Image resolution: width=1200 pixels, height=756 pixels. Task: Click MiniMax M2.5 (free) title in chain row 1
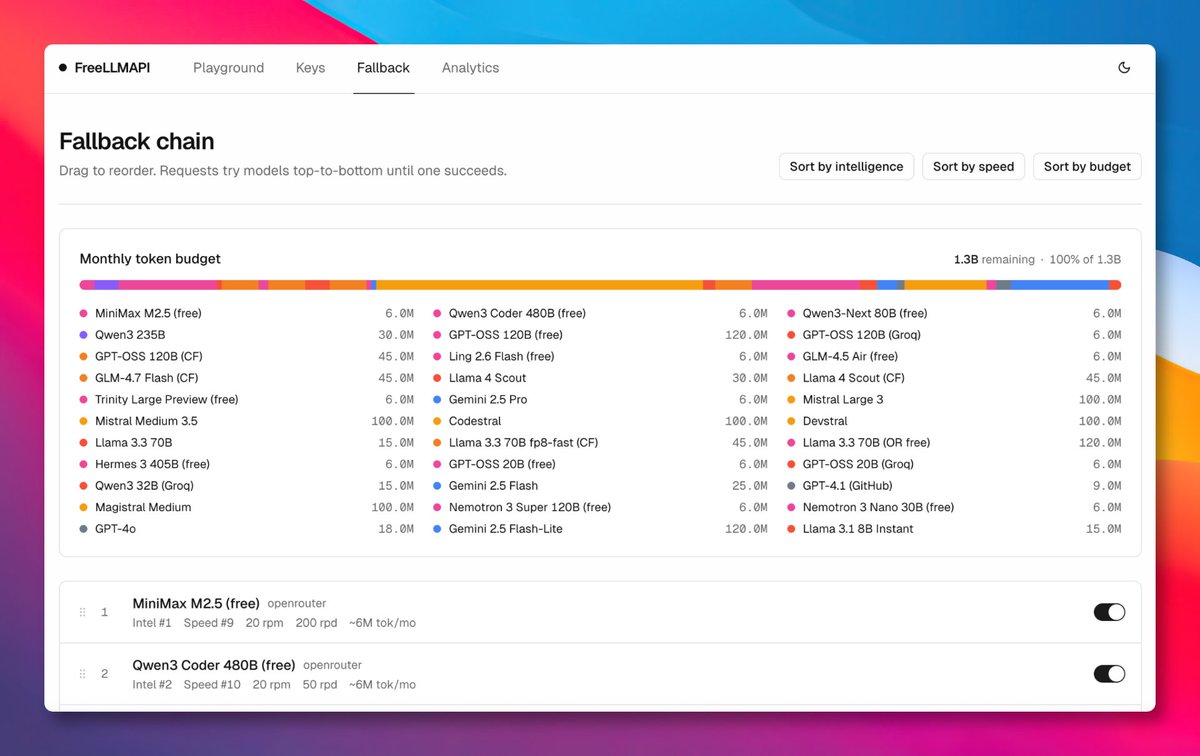tap(196, 603)
